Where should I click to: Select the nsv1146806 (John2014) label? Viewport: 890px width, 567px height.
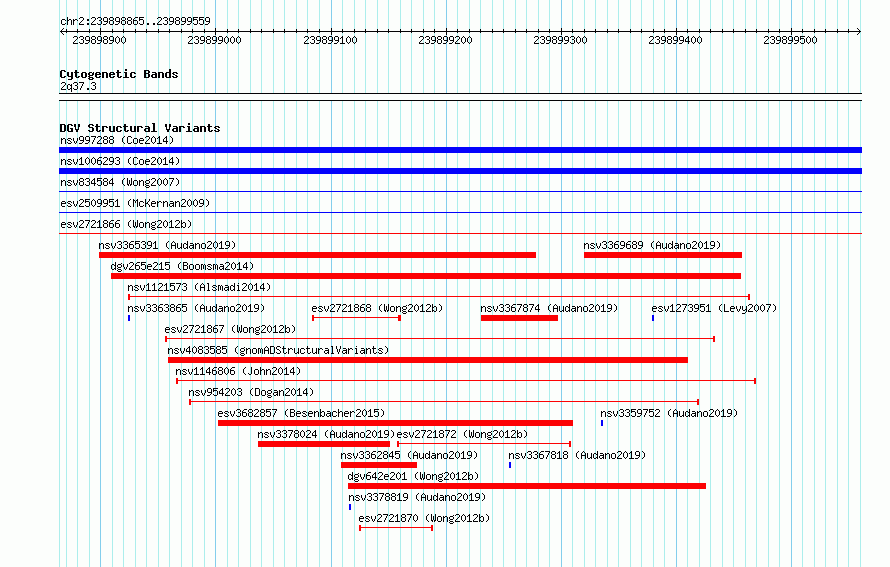click(x=238, y=371)
